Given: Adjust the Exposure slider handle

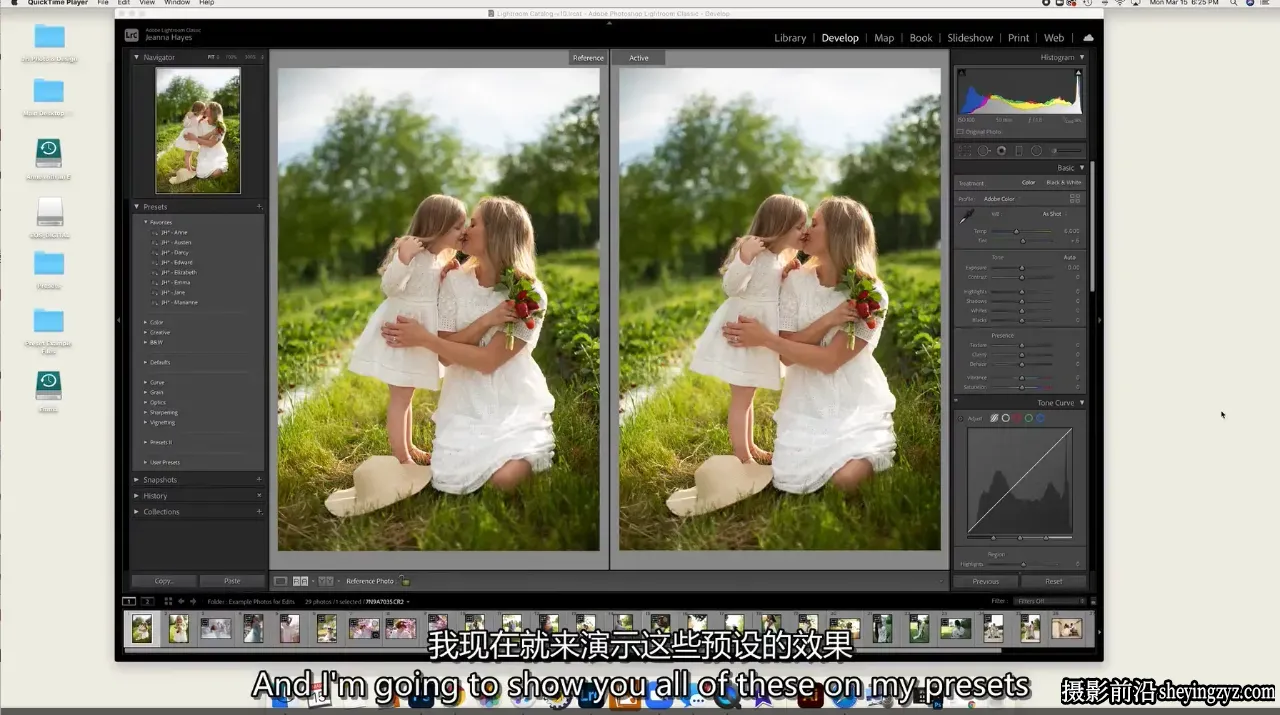Looking at the screenshot, I should (1021, 268).
